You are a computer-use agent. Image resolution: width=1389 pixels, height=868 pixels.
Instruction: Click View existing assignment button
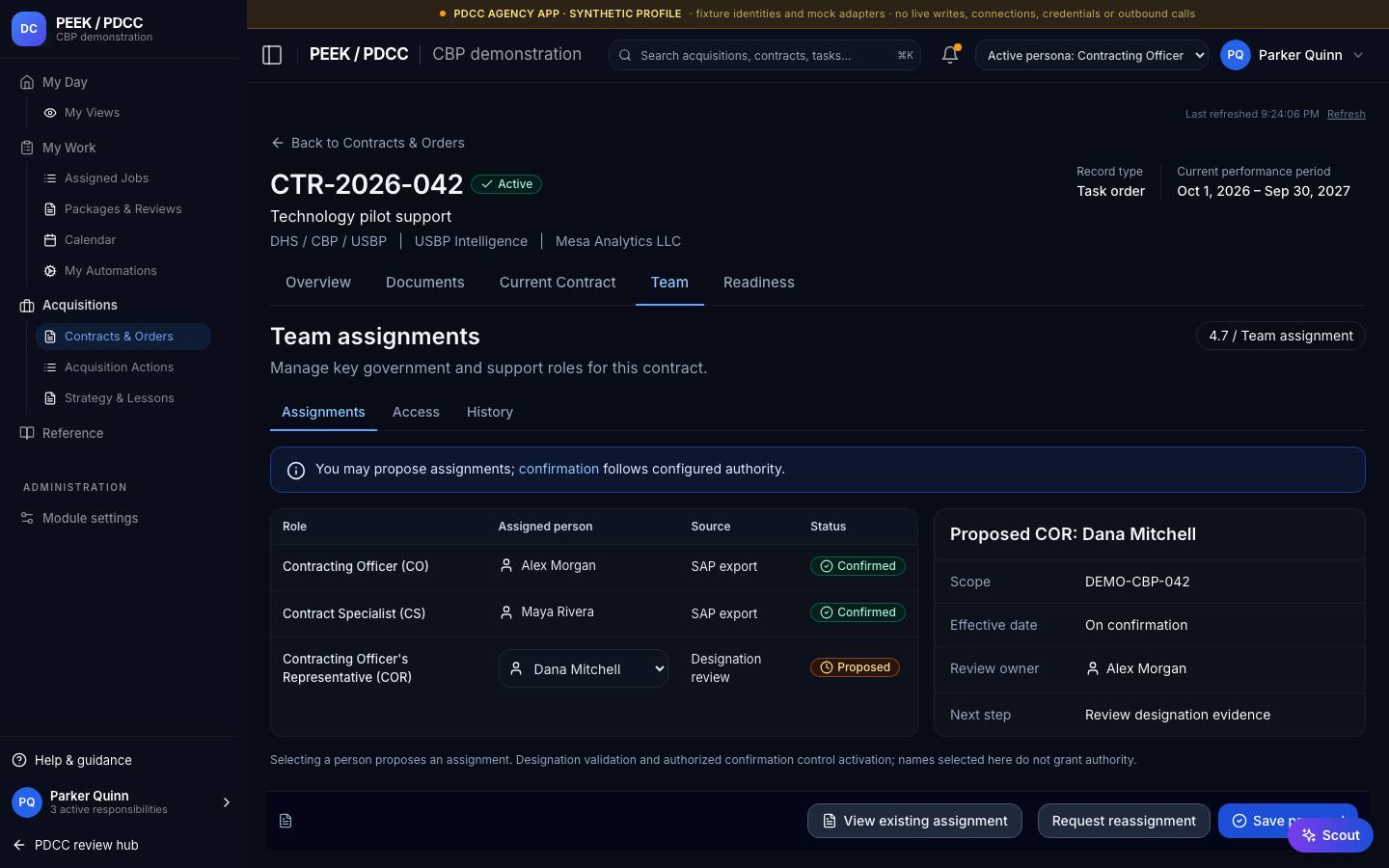pos(914,821)
